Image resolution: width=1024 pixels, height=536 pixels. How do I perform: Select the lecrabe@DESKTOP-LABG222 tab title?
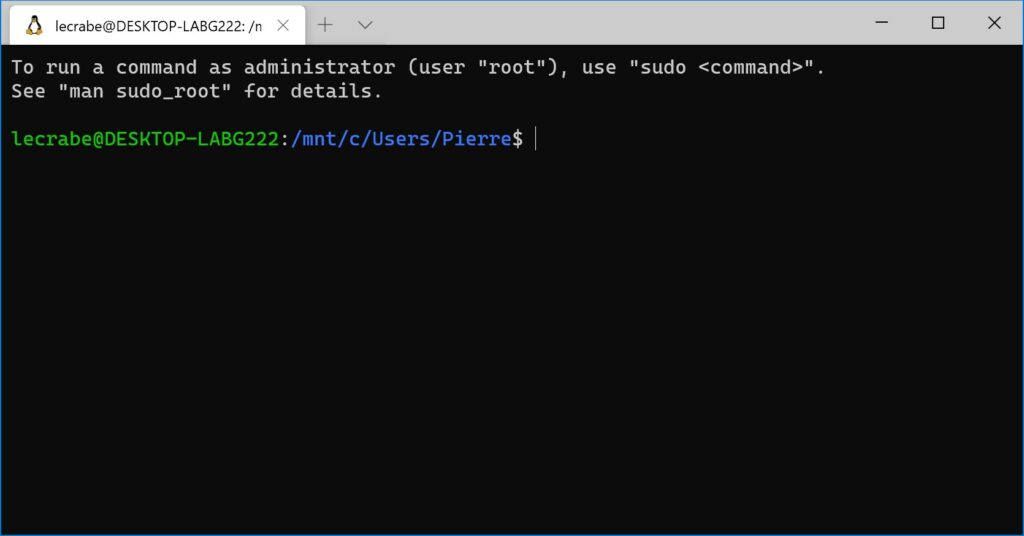tap(158, 26)
